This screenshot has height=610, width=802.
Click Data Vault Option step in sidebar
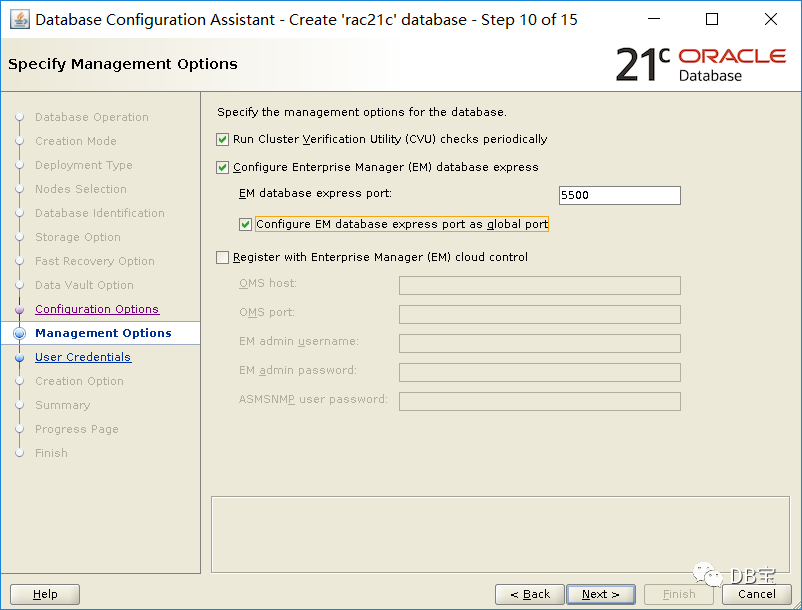(x=84, y=285)
